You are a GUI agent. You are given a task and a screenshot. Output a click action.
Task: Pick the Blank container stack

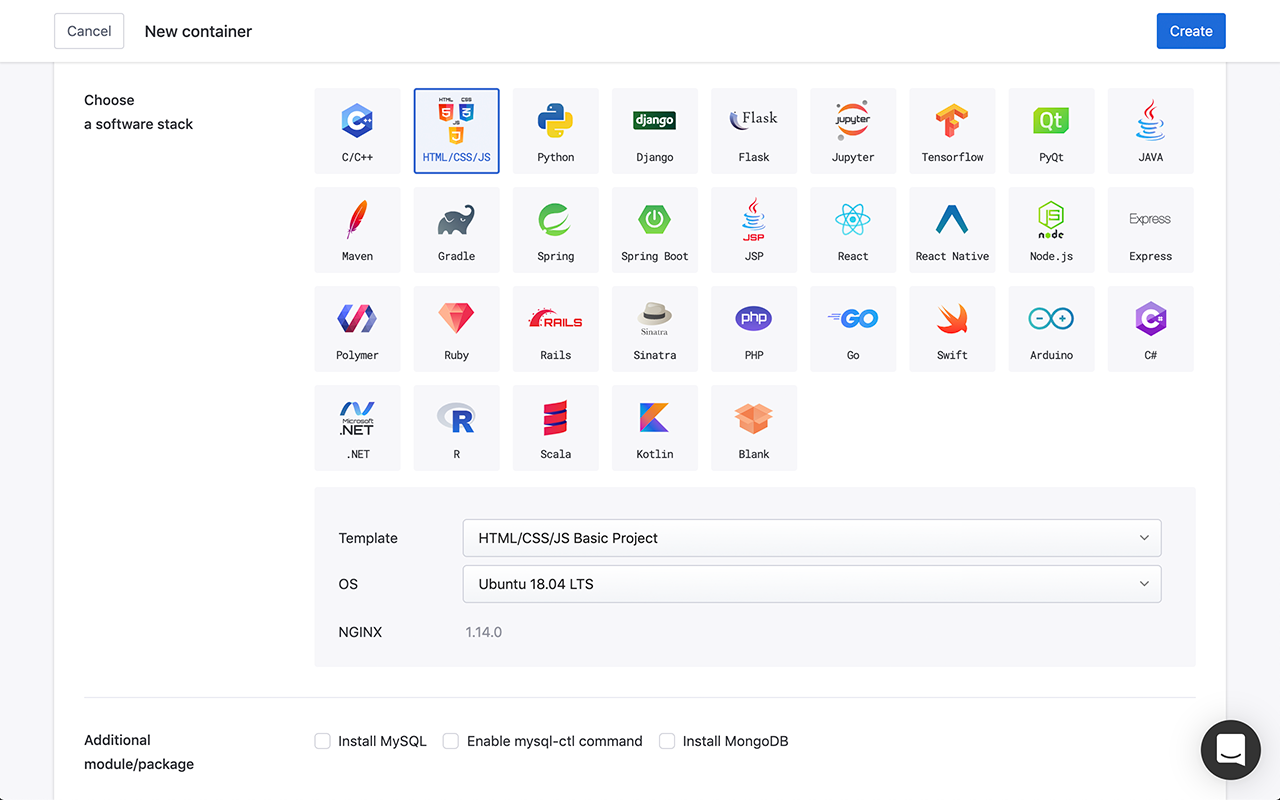(x=753, y=427)
